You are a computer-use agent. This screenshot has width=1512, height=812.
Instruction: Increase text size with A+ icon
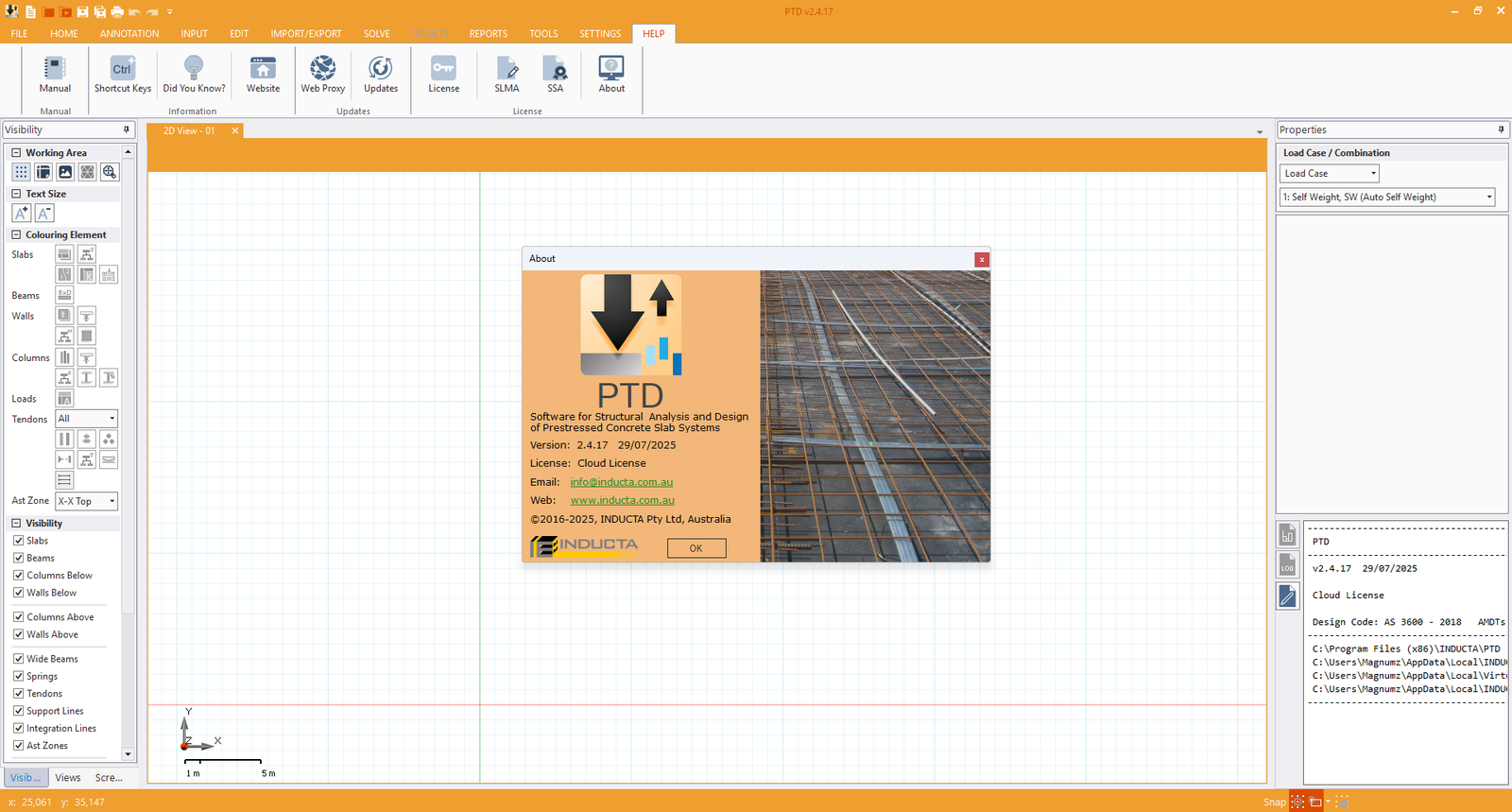pyautogui.click(x=21, y=213)
